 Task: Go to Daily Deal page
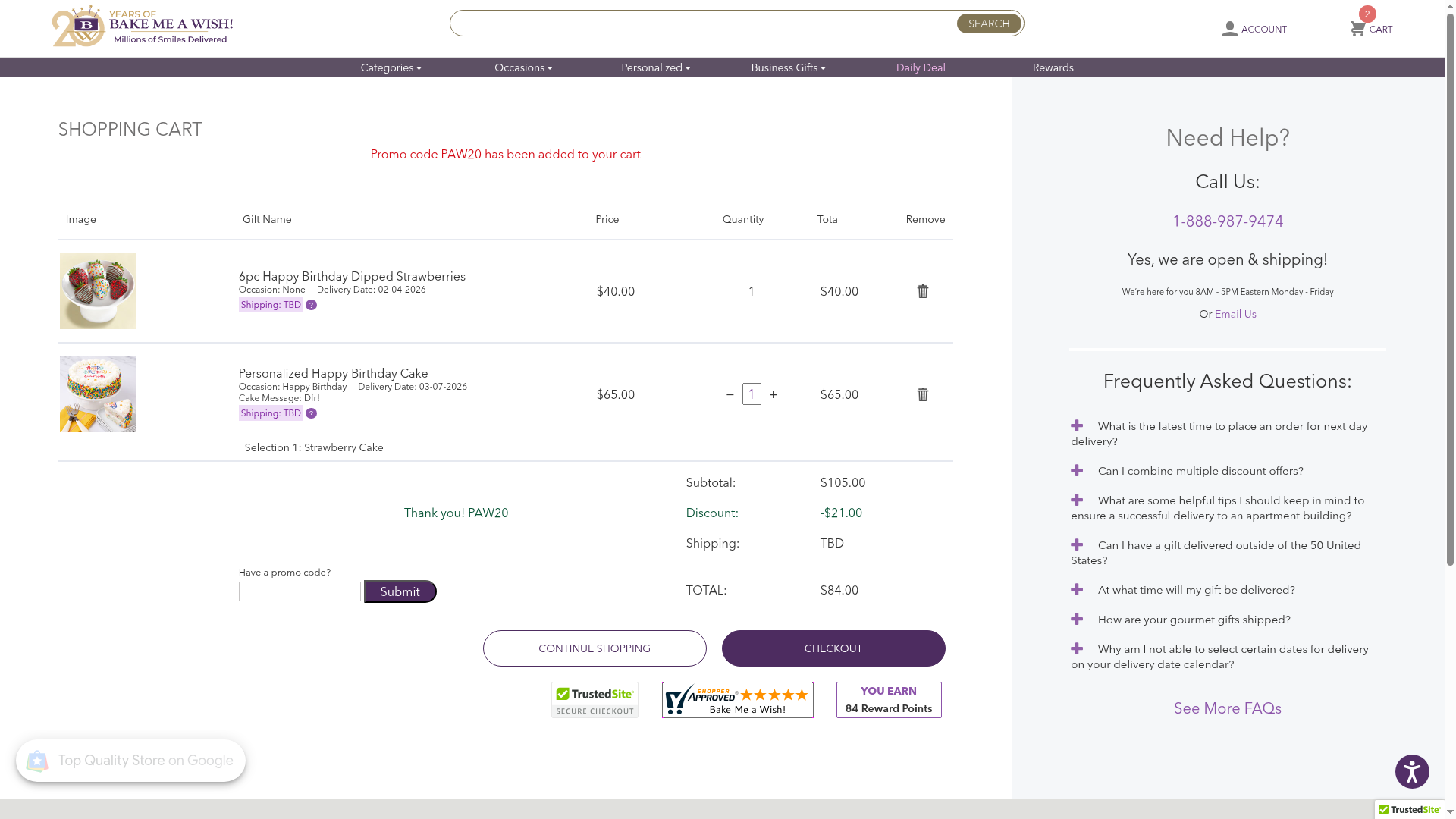[920, 67]
